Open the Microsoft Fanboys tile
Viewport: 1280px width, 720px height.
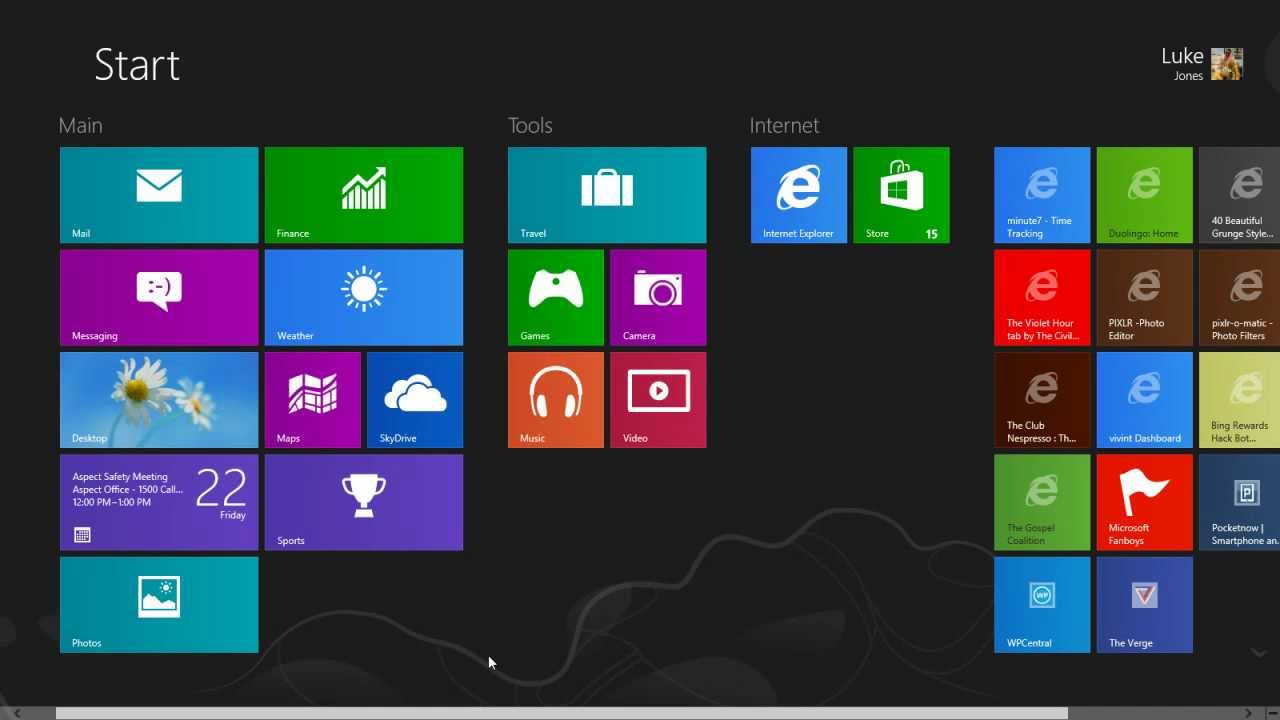1144,502
